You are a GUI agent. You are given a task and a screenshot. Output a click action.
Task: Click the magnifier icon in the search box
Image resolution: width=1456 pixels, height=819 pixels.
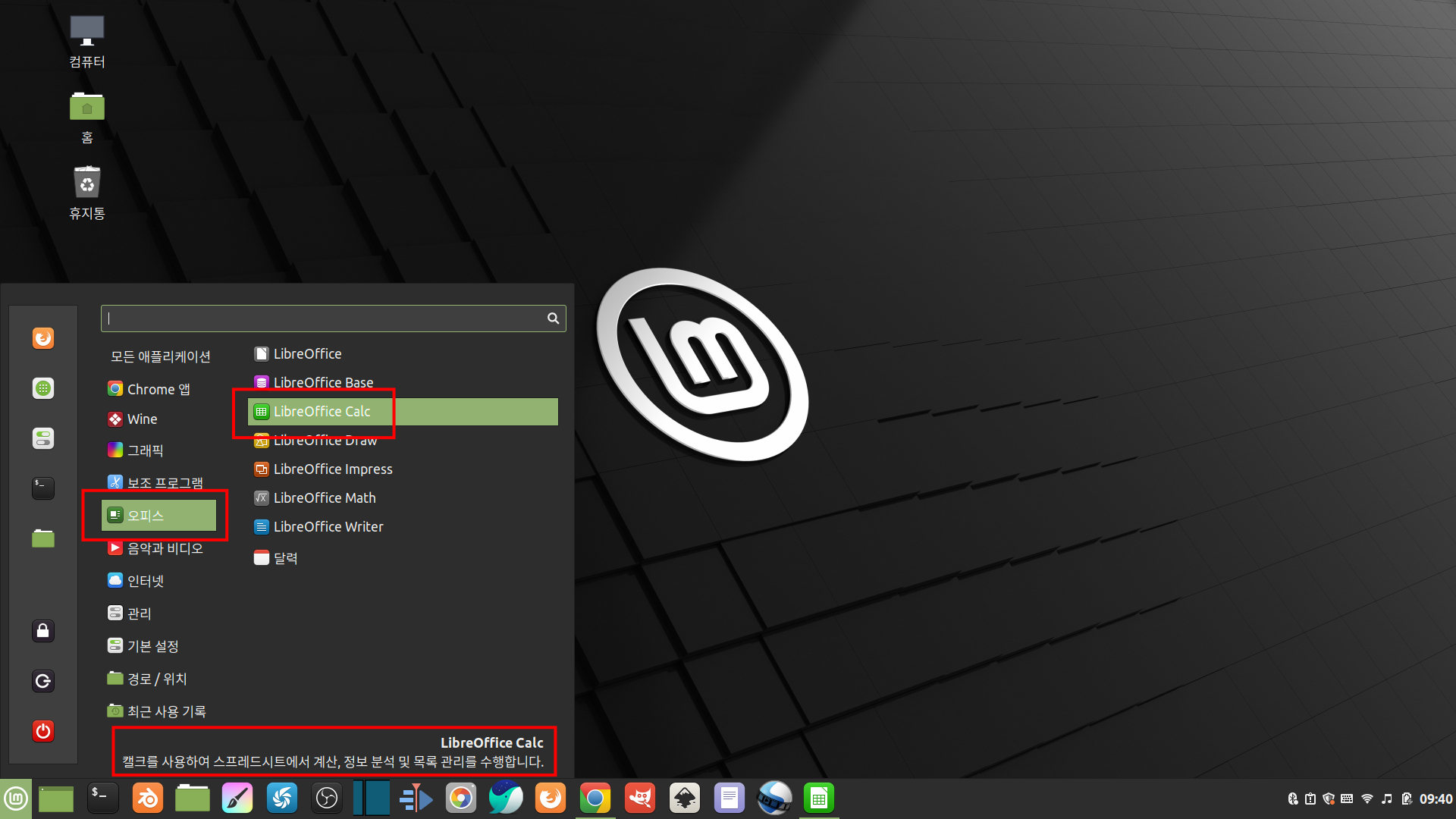554,318
